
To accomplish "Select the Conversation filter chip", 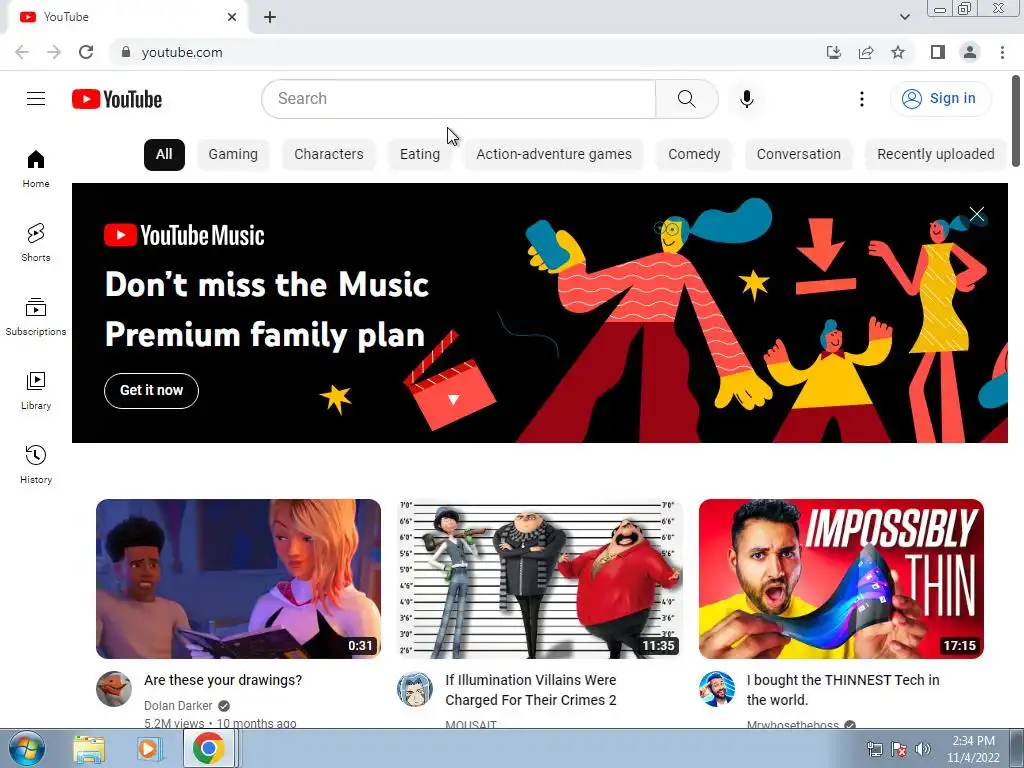I will click(x=799, y=155).
